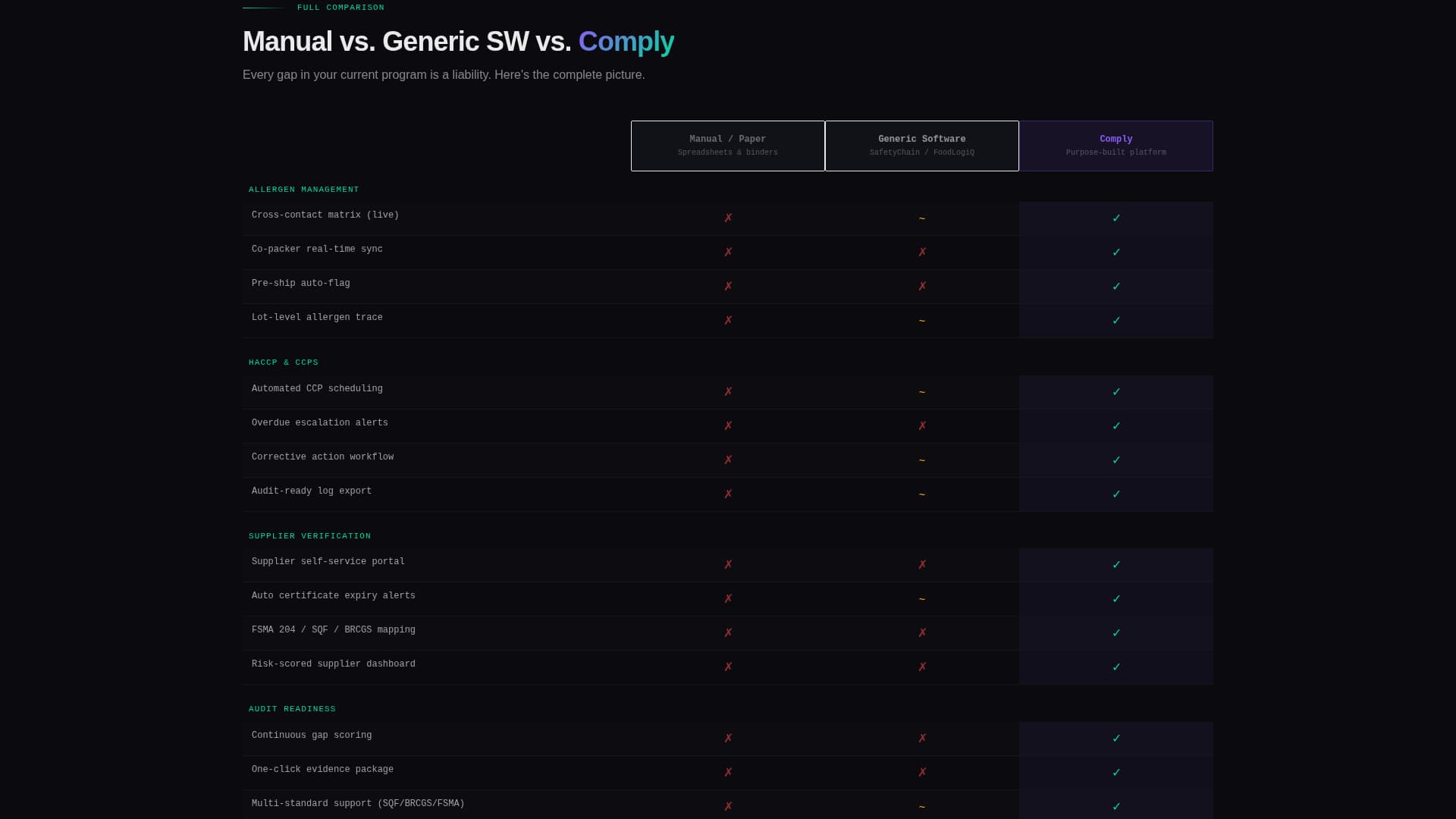Click the Generic Software cross for Risk-scored supplier dashboard
1456x819 pixels.
pyautogui.click(x=922, y=667)
